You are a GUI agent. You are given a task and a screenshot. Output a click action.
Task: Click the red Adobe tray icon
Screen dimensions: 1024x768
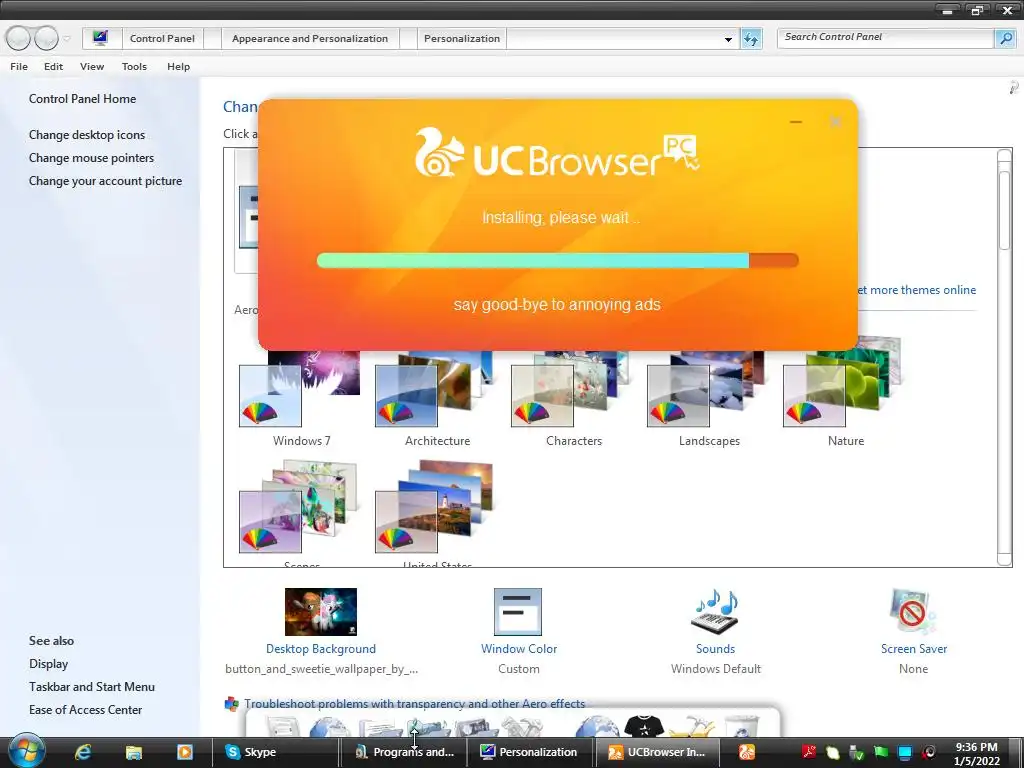click(809, 752)
